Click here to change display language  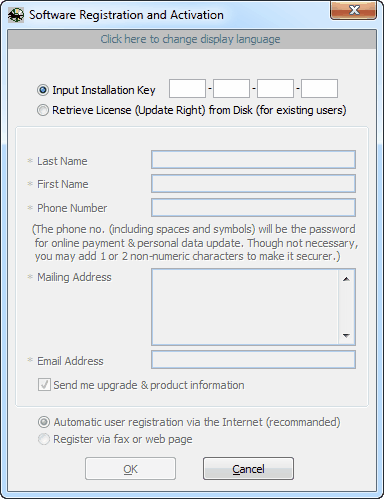190,39
